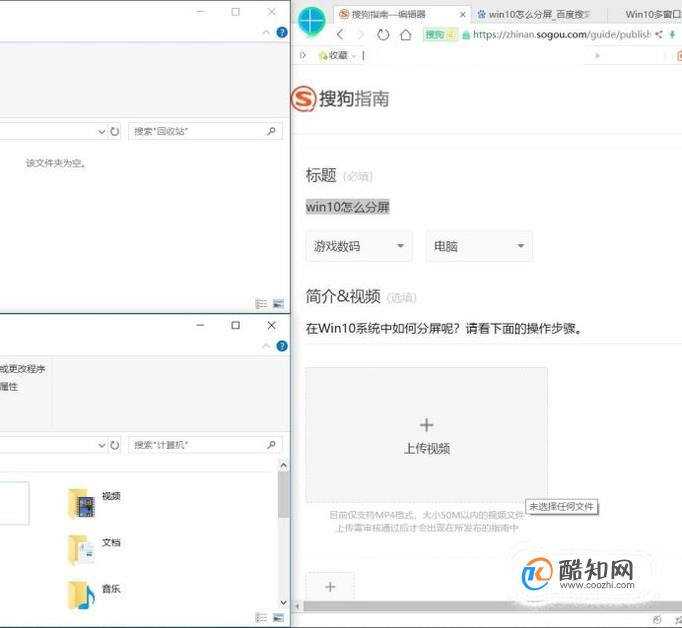Click 属性 in Computer window ribbon

click(9, 387)
